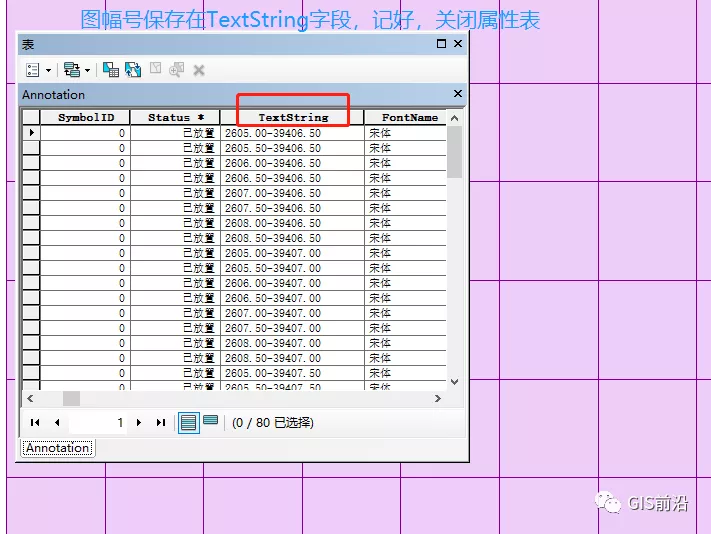The height and width of the screenshot is (534, 711).
Task: Click the Zoom To Selected icon
Action: tap(176, 70)
